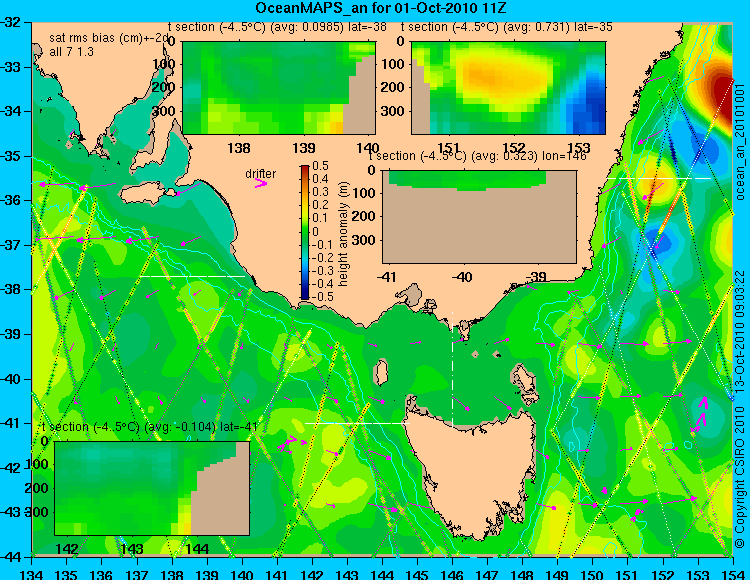The width and height of the screenshot is (750, 580).
Task: Click latitude axis label -44
Action: (x=11, y=557)
